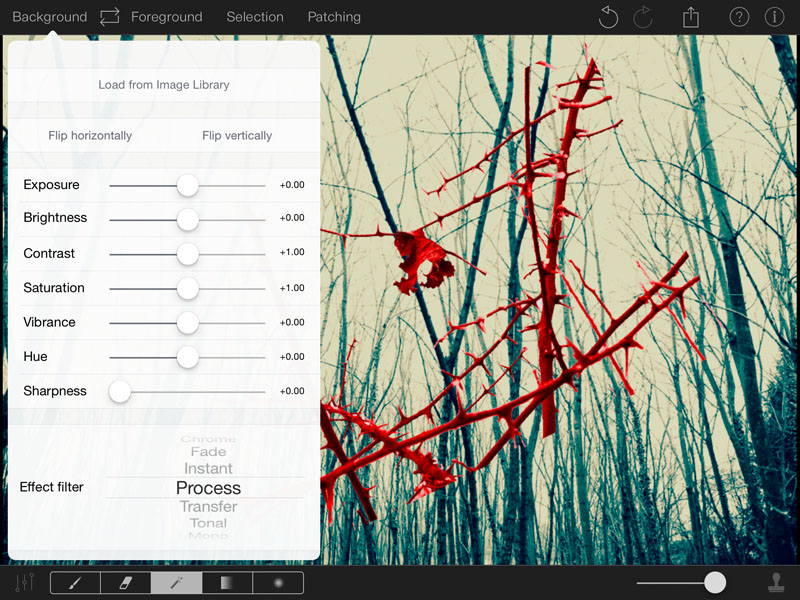Click the Sharpness value +0.00

[x=292, y=391]
